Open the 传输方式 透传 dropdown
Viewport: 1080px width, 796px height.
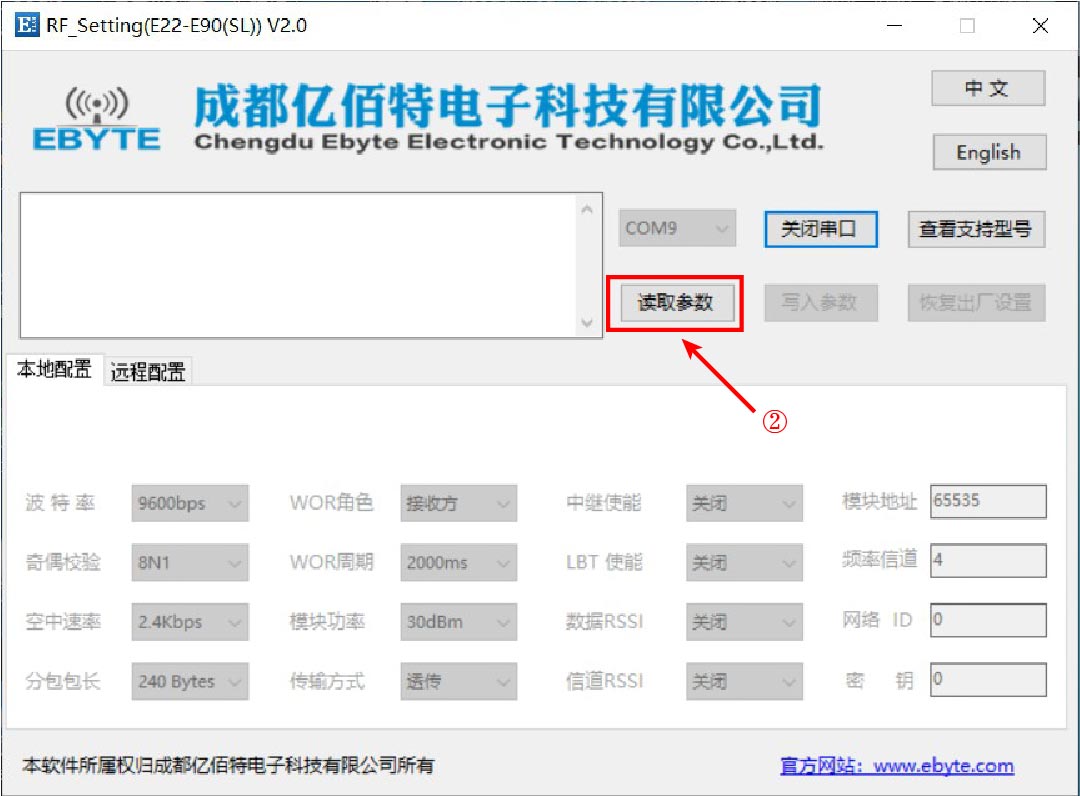(x=459, y=681)
